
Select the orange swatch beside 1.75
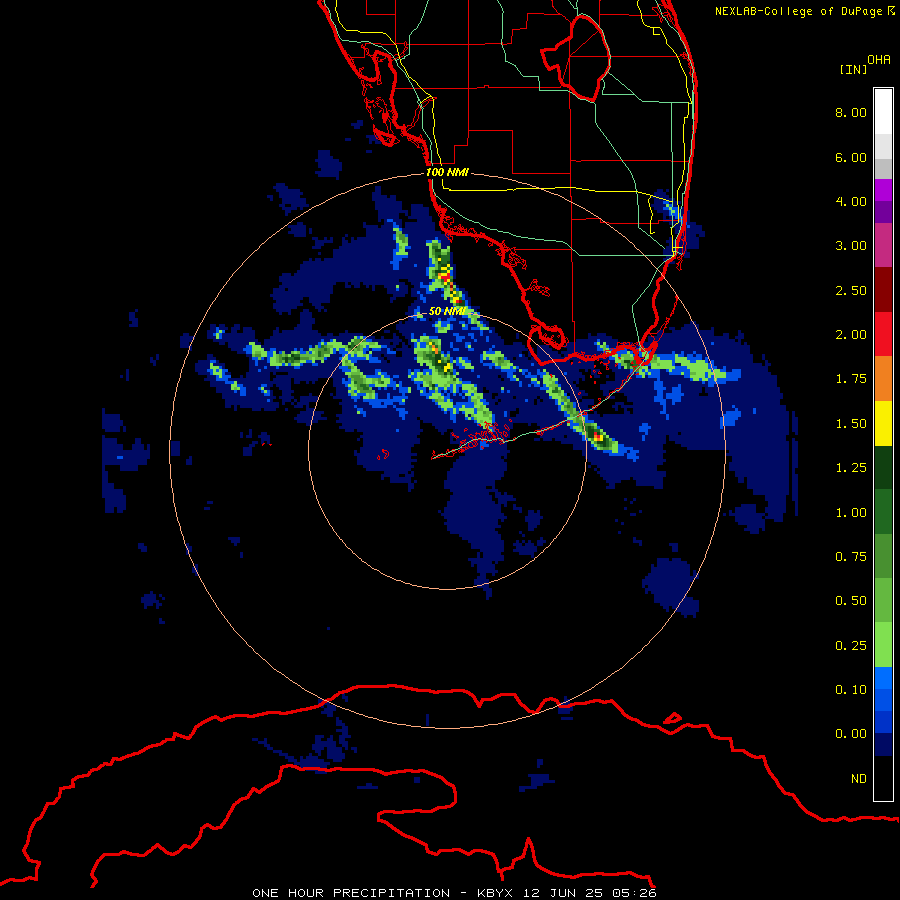pyautogui.click(x=883, y=379)
